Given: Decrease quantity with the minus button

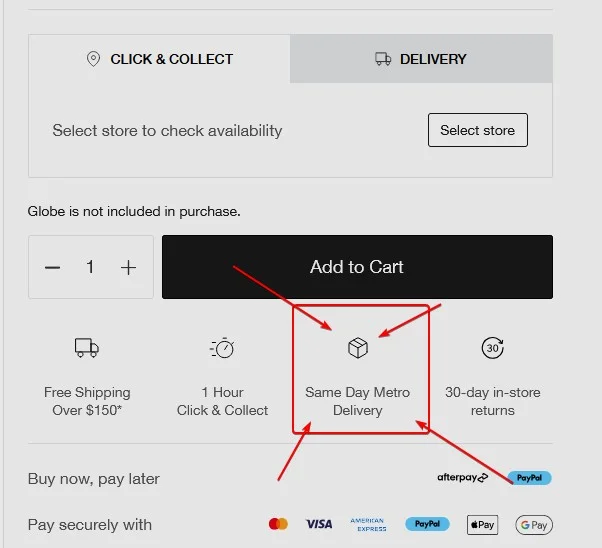Looking at the screenshot, I should (53, 267).
